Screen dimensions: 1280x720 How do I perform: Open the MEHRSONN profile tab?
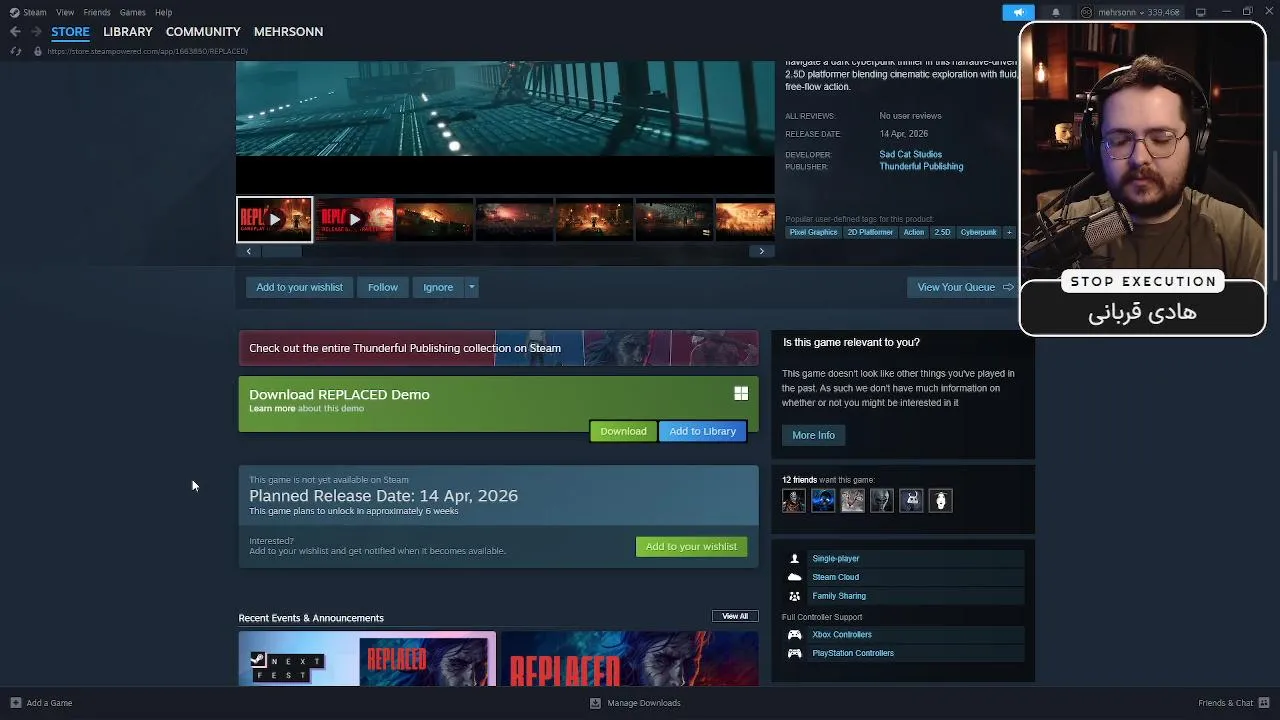point(288,32)
